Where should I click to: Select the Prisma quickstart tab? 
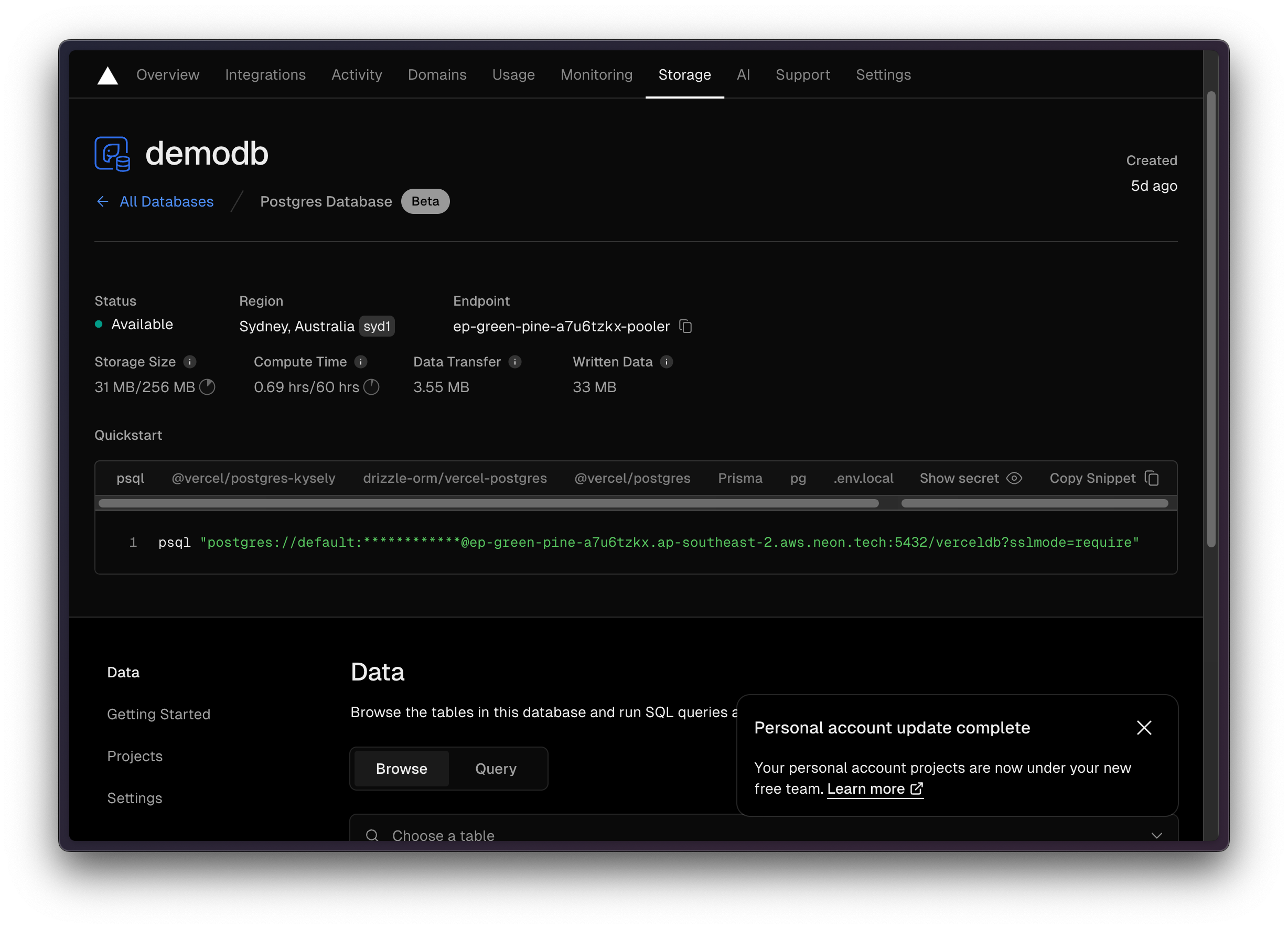(x=739, y=478)
